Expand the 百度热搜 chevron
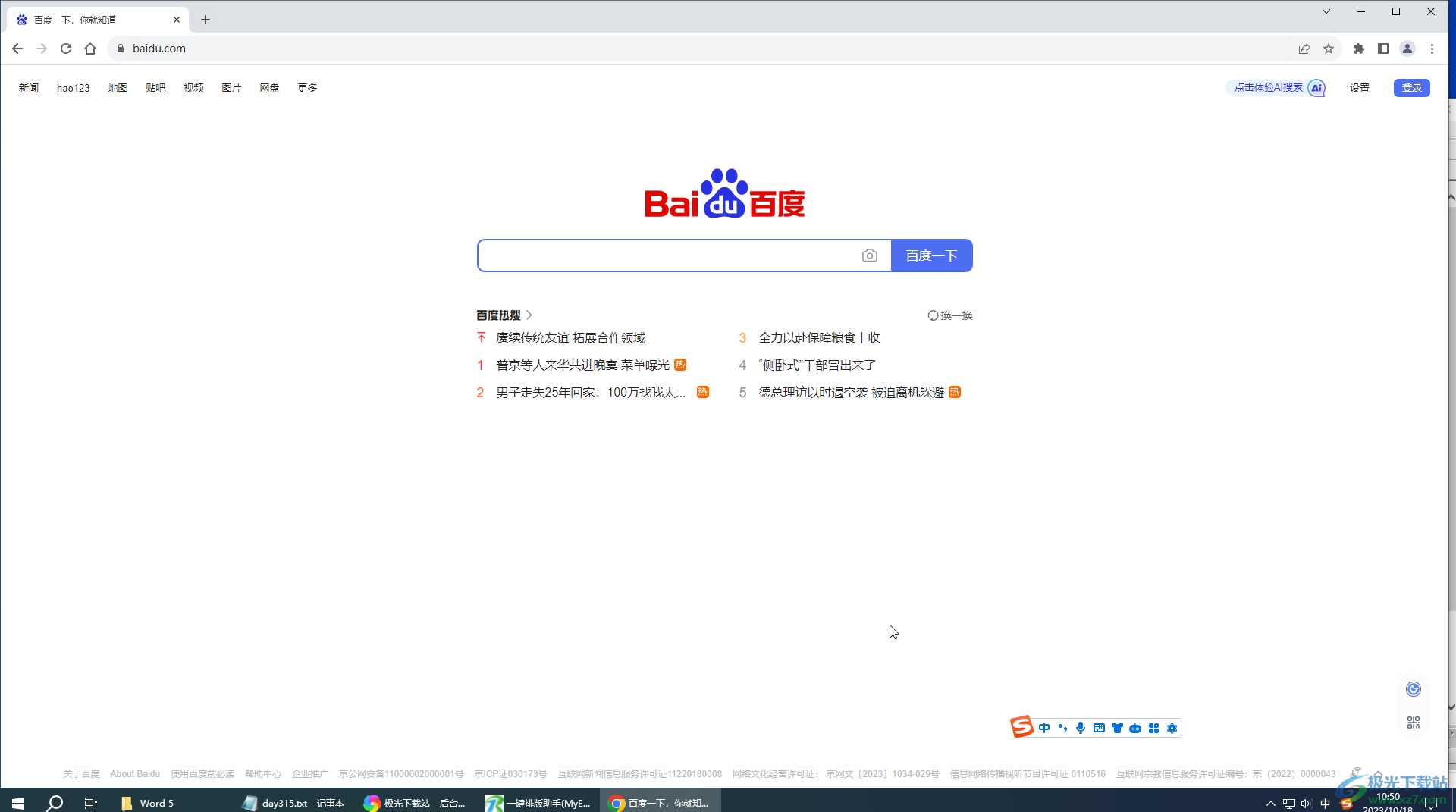The image size is (1456, 812). 529,315
